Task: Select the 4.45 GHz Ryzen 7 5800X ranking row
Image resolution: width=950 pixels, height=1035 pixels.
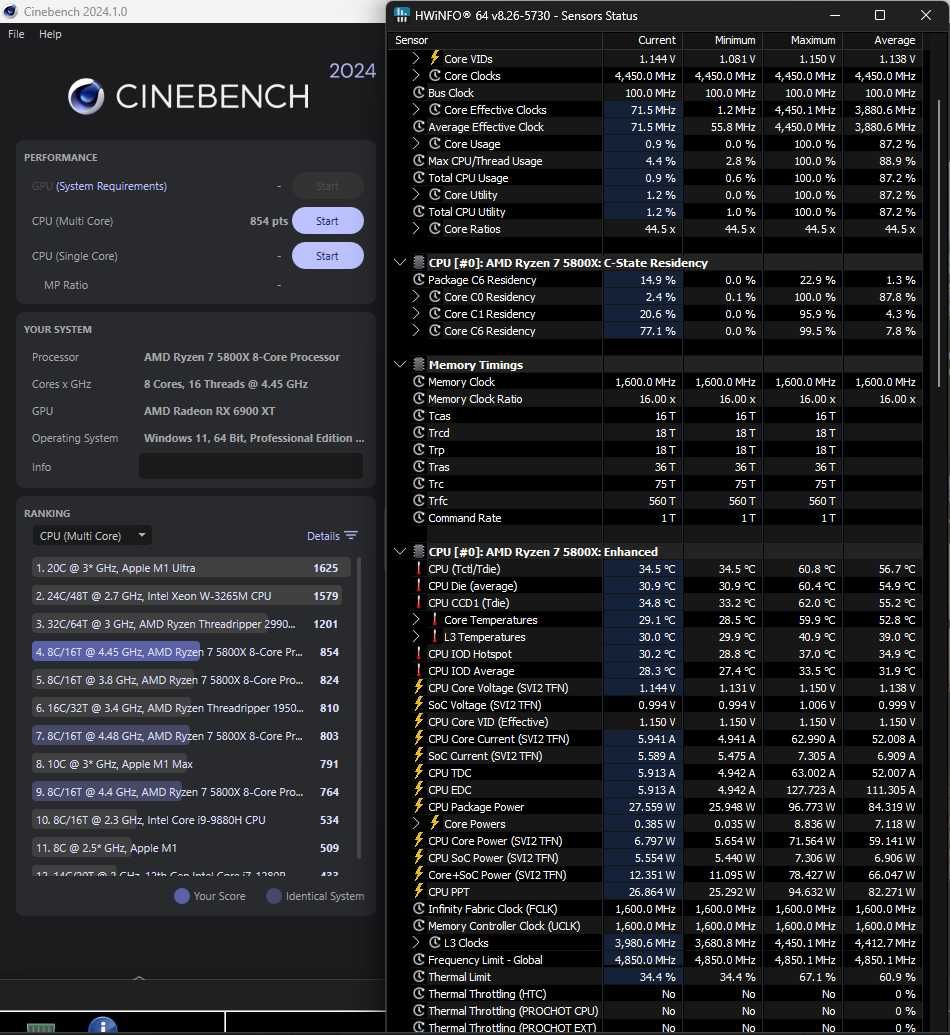Action: pyautogui.click(x=187, y=652)
